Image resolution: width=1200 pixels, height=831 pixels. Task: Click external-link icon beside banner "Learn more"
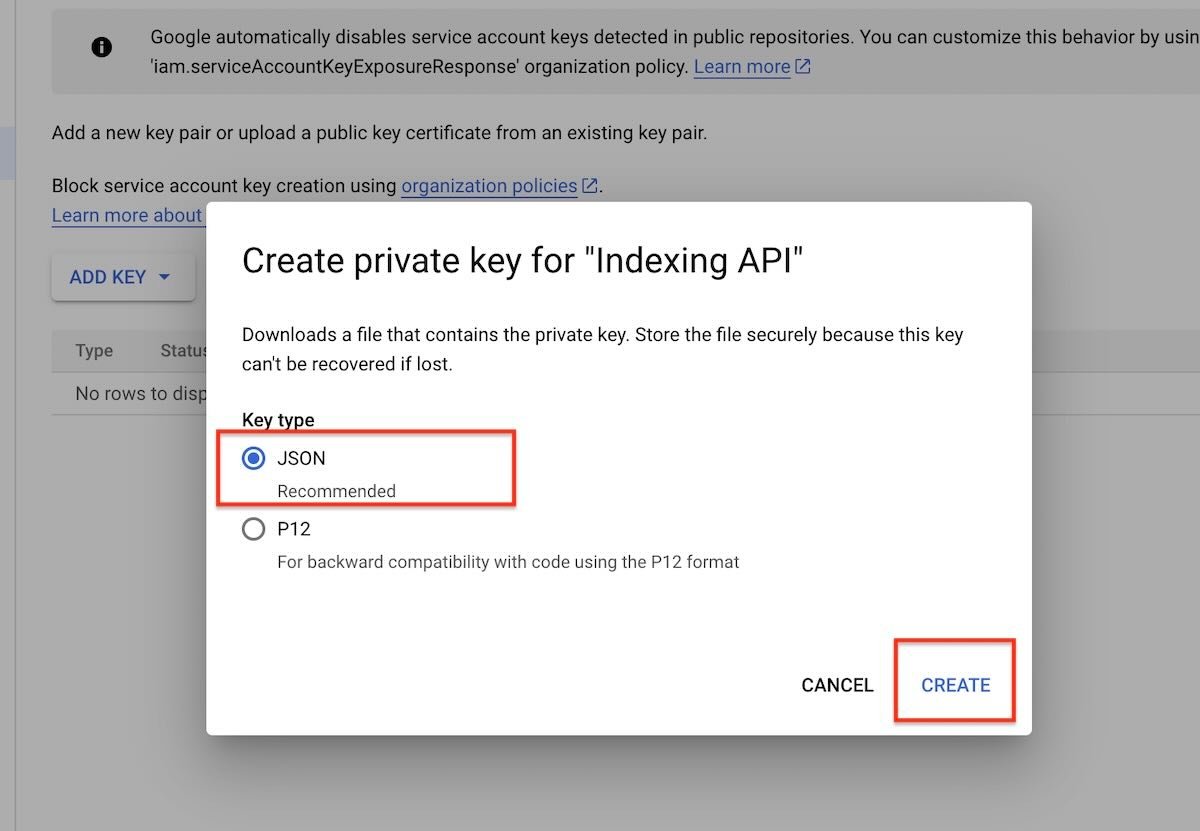(803, 67)
